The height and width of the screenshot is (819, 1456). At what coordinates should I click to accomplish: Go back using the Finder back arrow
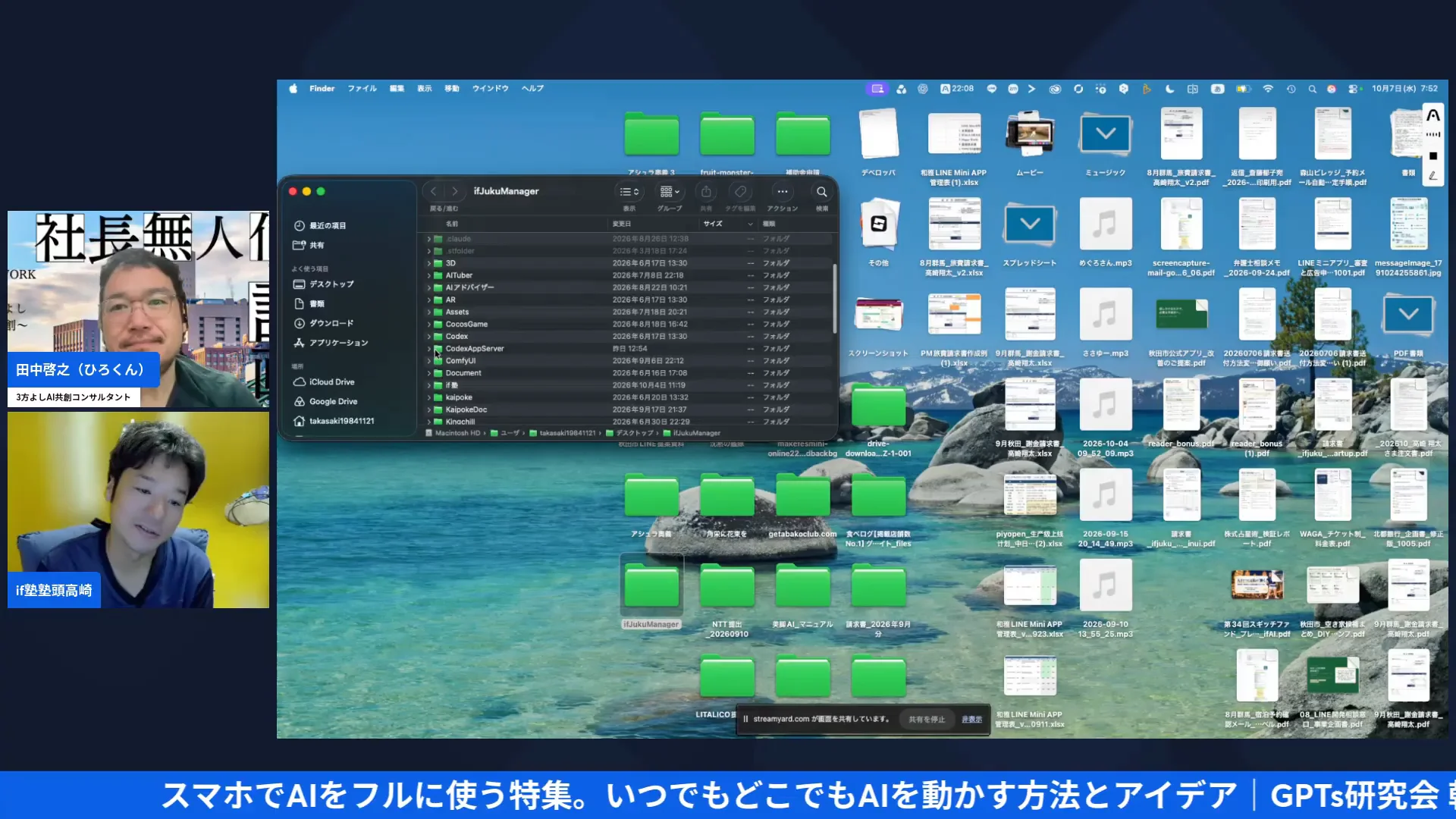(x=433, y=191)
